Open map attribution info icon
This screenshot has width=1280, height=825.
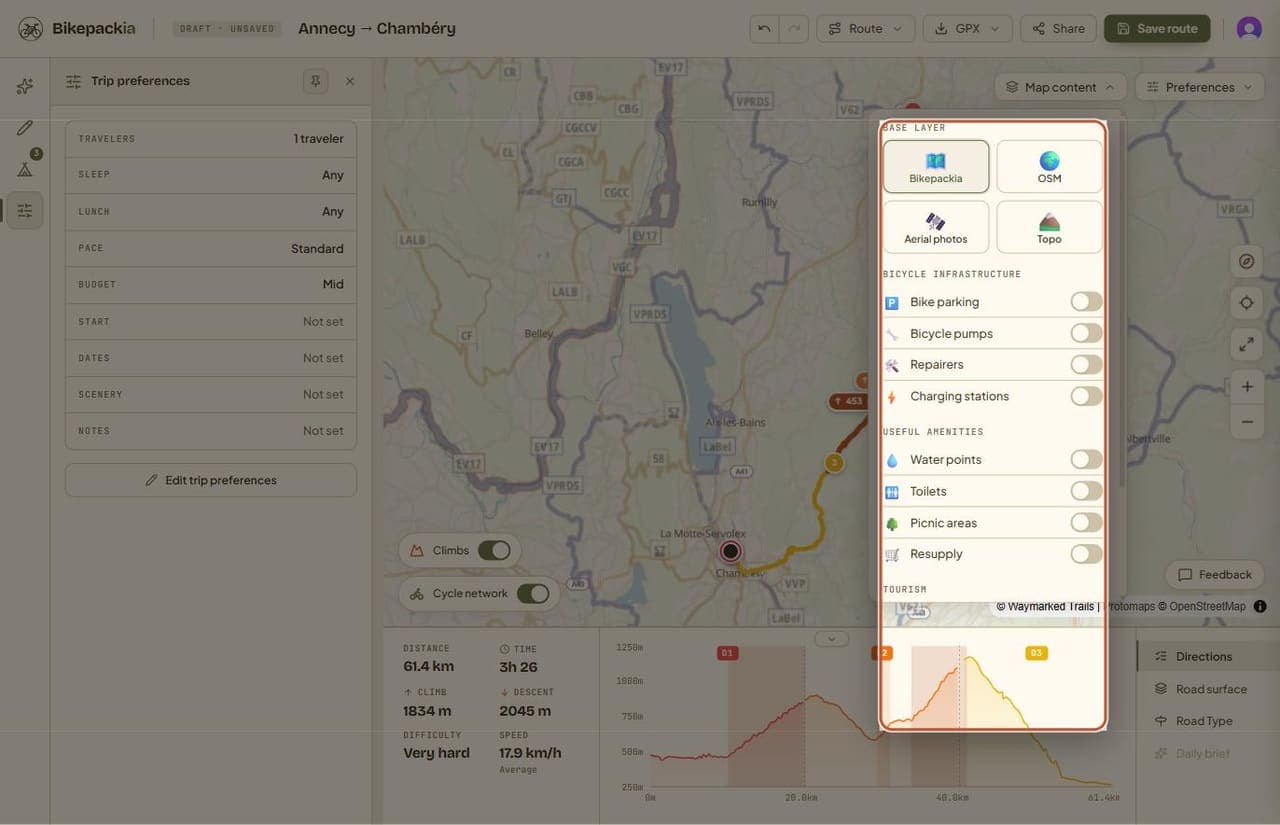(x=1260, y=606)
